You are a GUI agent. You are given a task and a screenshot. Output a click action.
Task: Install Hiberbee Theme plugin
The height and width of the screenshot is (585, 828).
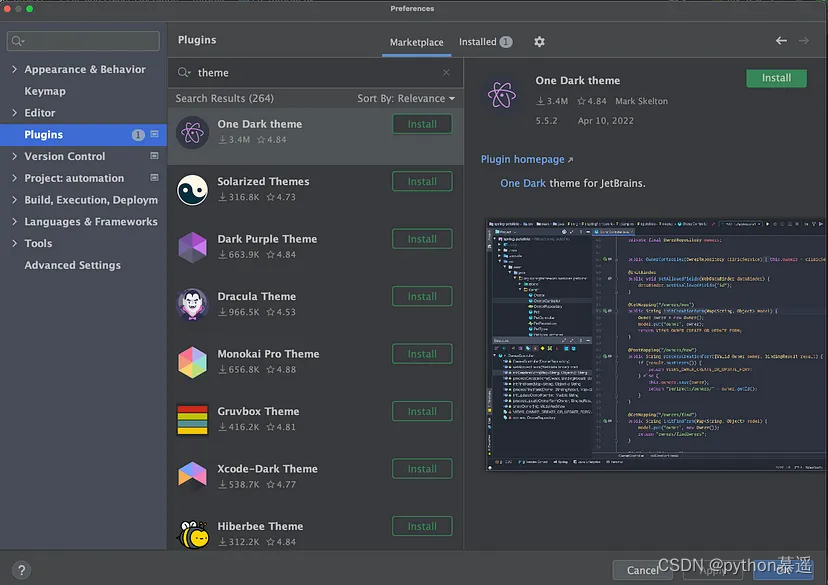tap(422, 526)
